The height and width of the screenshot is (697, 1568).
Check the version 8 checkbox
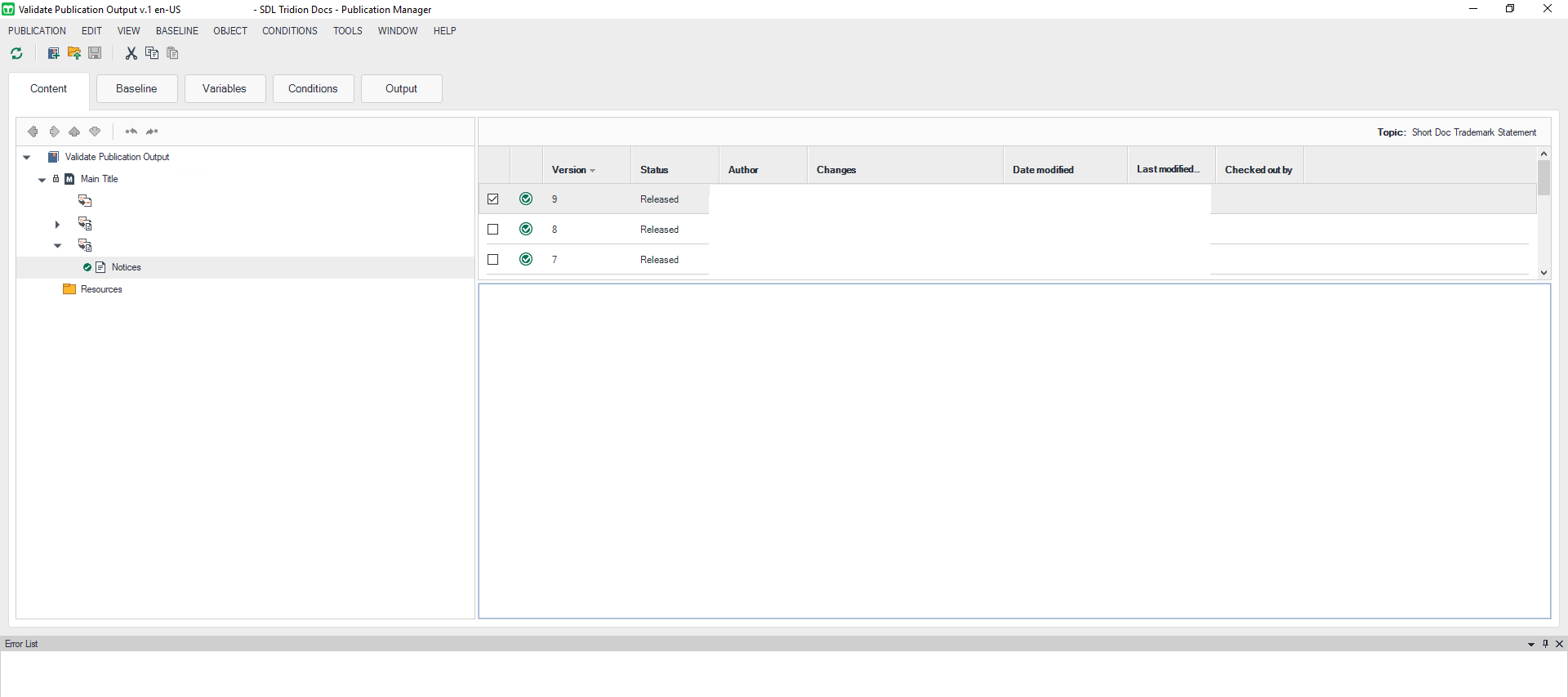click(x=493, y=230)
